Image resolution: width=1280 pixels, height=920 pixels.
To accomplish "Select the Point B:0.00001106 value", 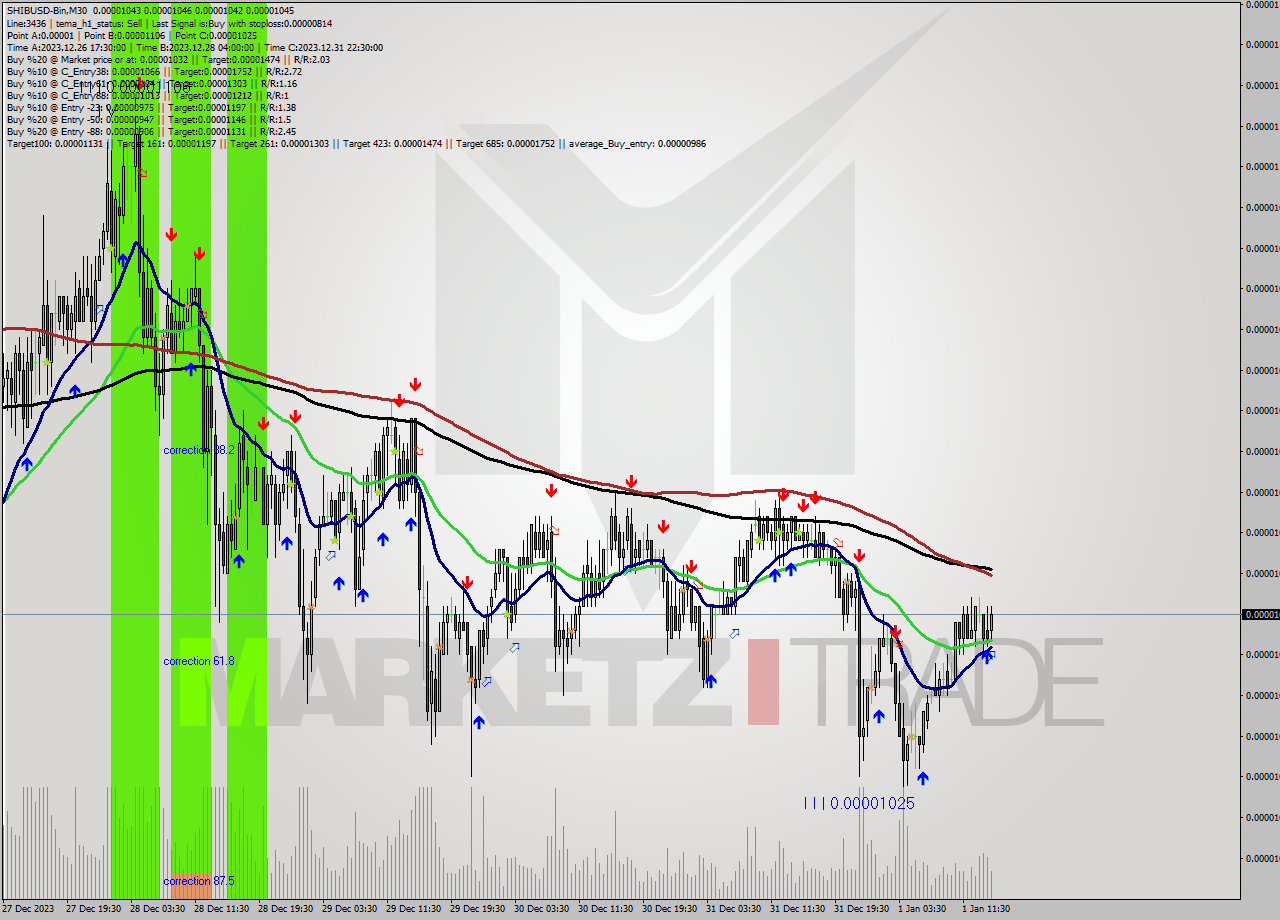I will (125, 35).
